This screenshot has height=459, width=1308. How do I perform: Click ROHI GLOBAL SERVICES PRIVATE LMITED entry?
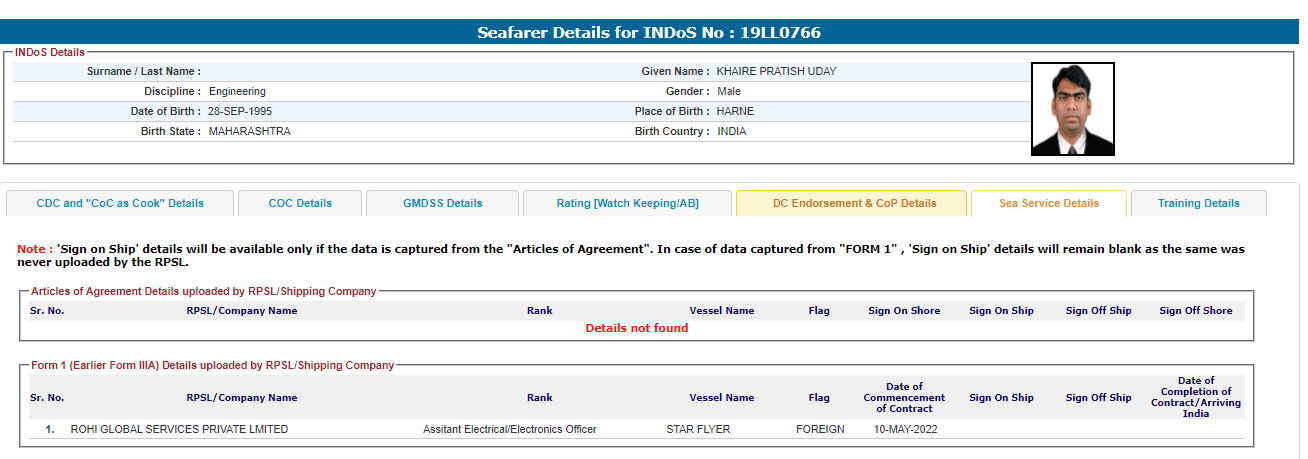[179, 429]
